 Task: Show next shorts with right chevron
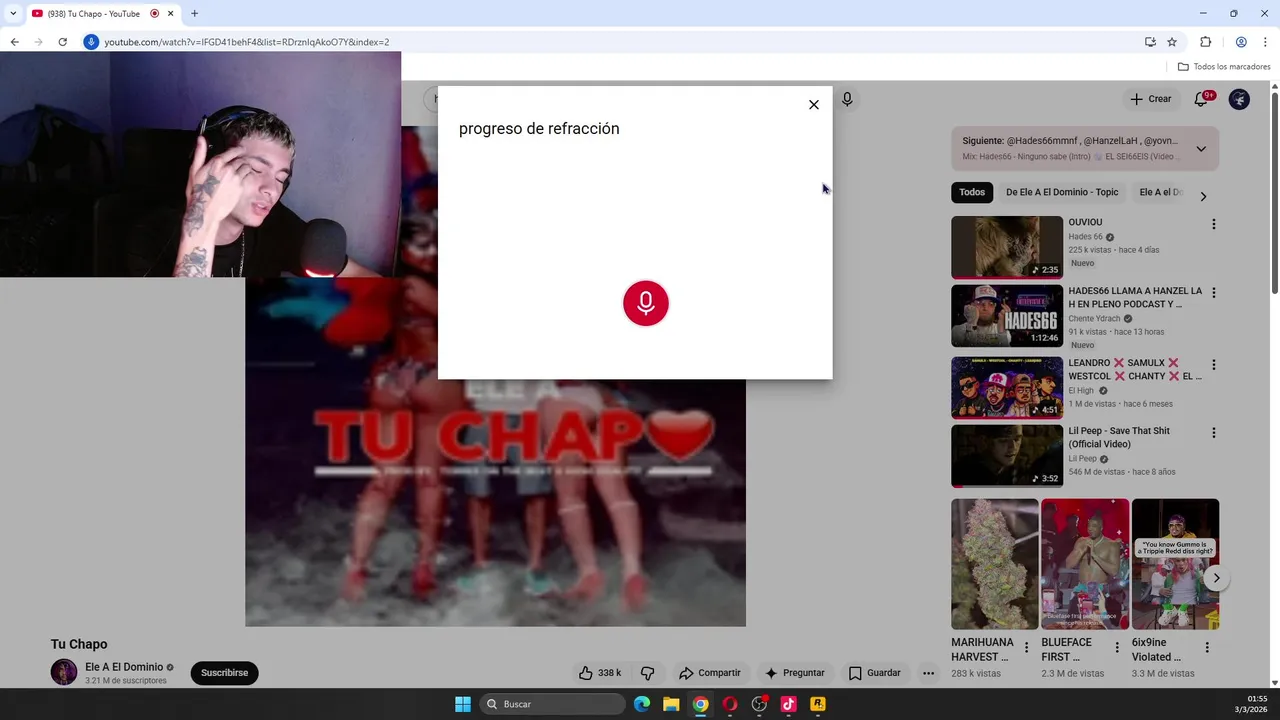[1216, 578]
